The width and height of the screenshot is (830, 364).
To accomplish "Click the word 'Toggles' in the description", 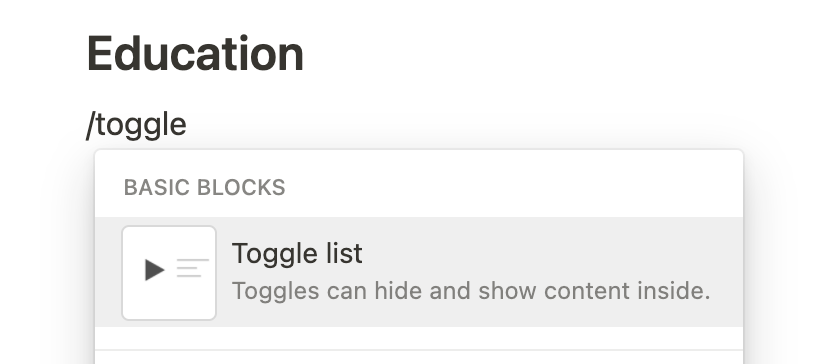I will (x=276, y=292).
